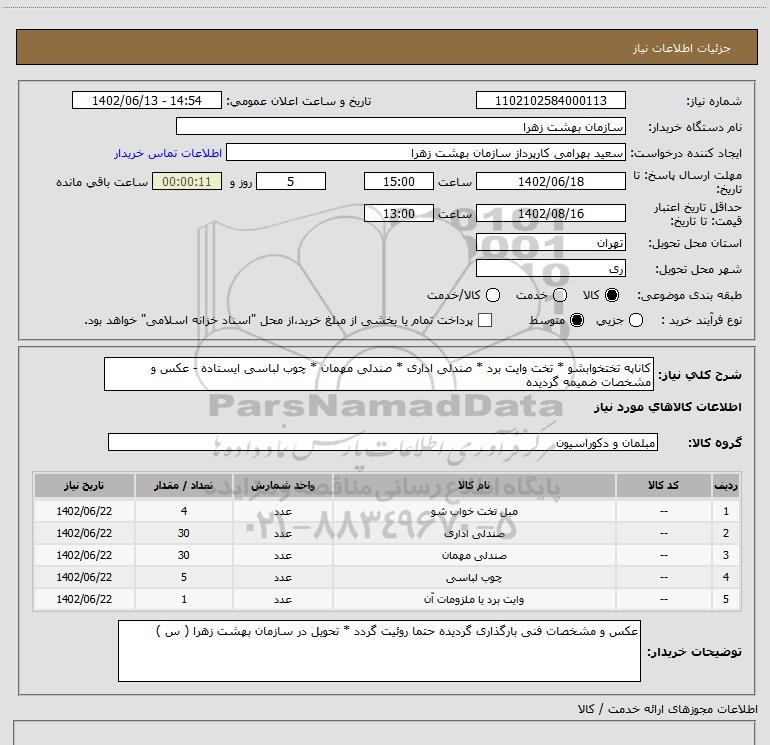The image size is (770, 745).
Task: Click the unit عدد in row 3
Action: tap(283, 556)
